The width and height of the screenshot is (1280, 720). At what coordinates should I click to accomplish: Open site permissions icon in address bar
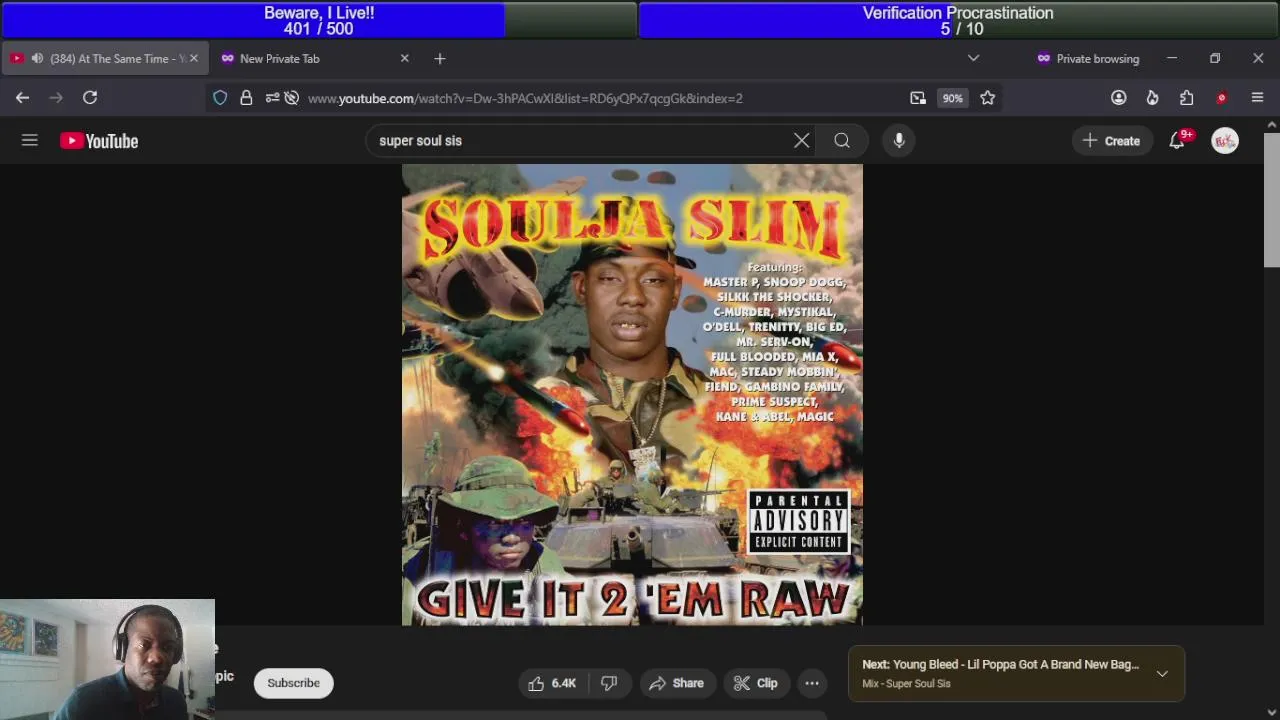[x=272, y=98]
